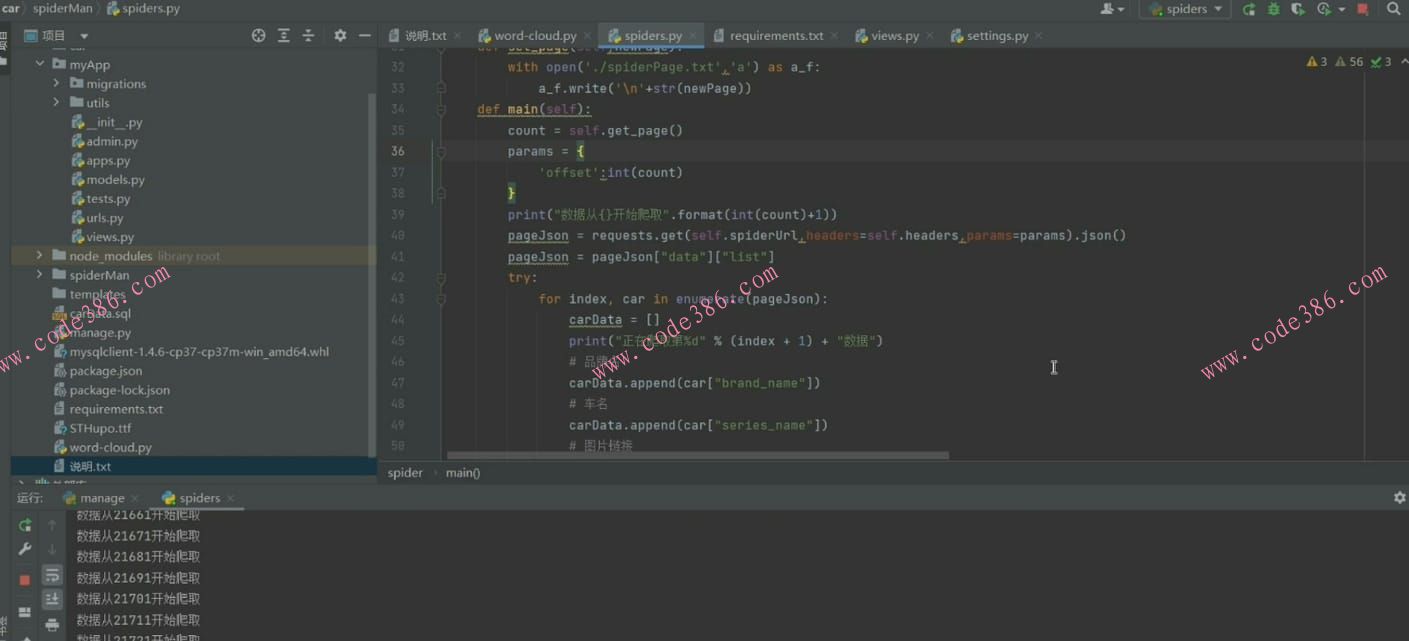The height and width of the screenshot is (641, 1409).
Task: Toggle scroll-to-end in run console
Action: tap(52, 599)
